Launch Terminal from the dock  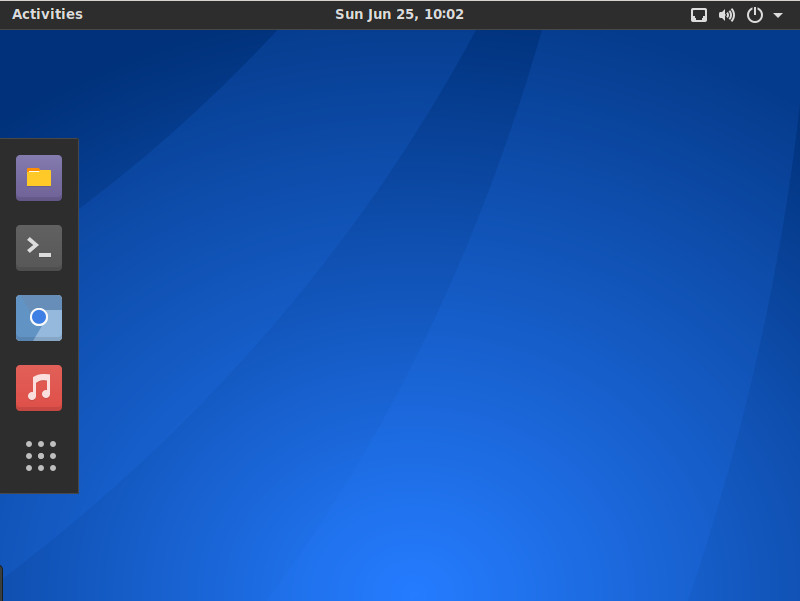[x=39, y=248]
